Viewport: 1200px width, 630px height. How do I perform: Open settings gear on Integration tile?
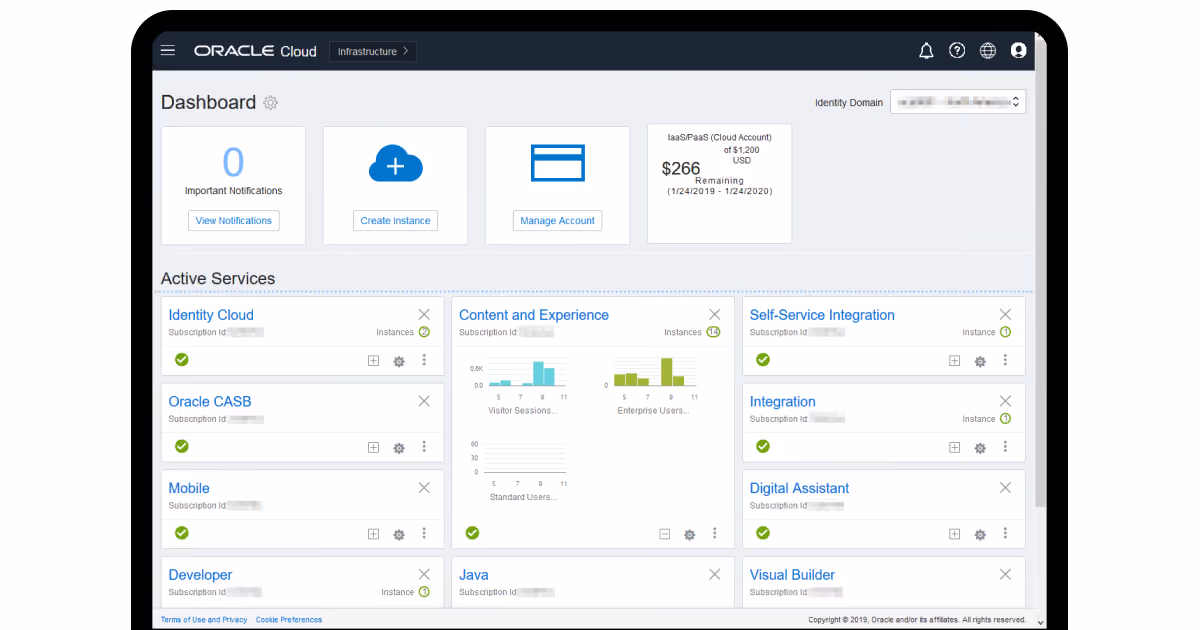point(980,448)
